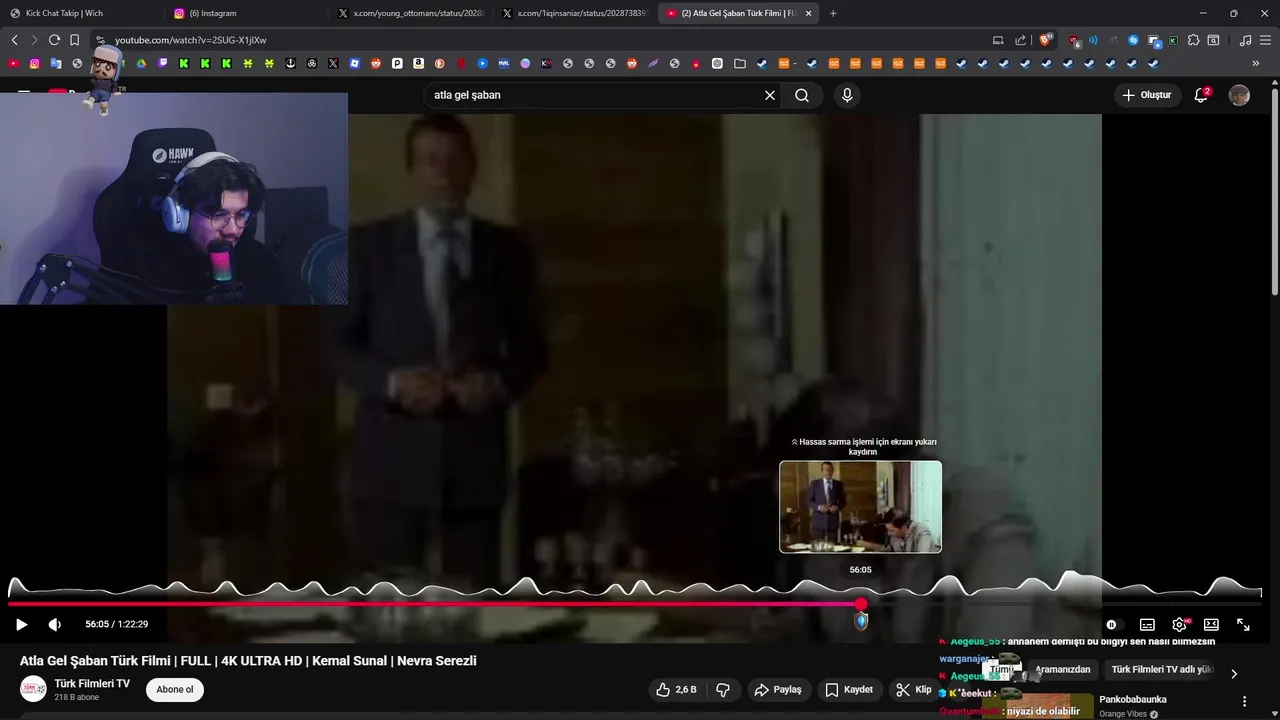This screenshot has height=720, width=1280.
Task: Share the page from the address bar
Action: click(x=1020, y=40)
